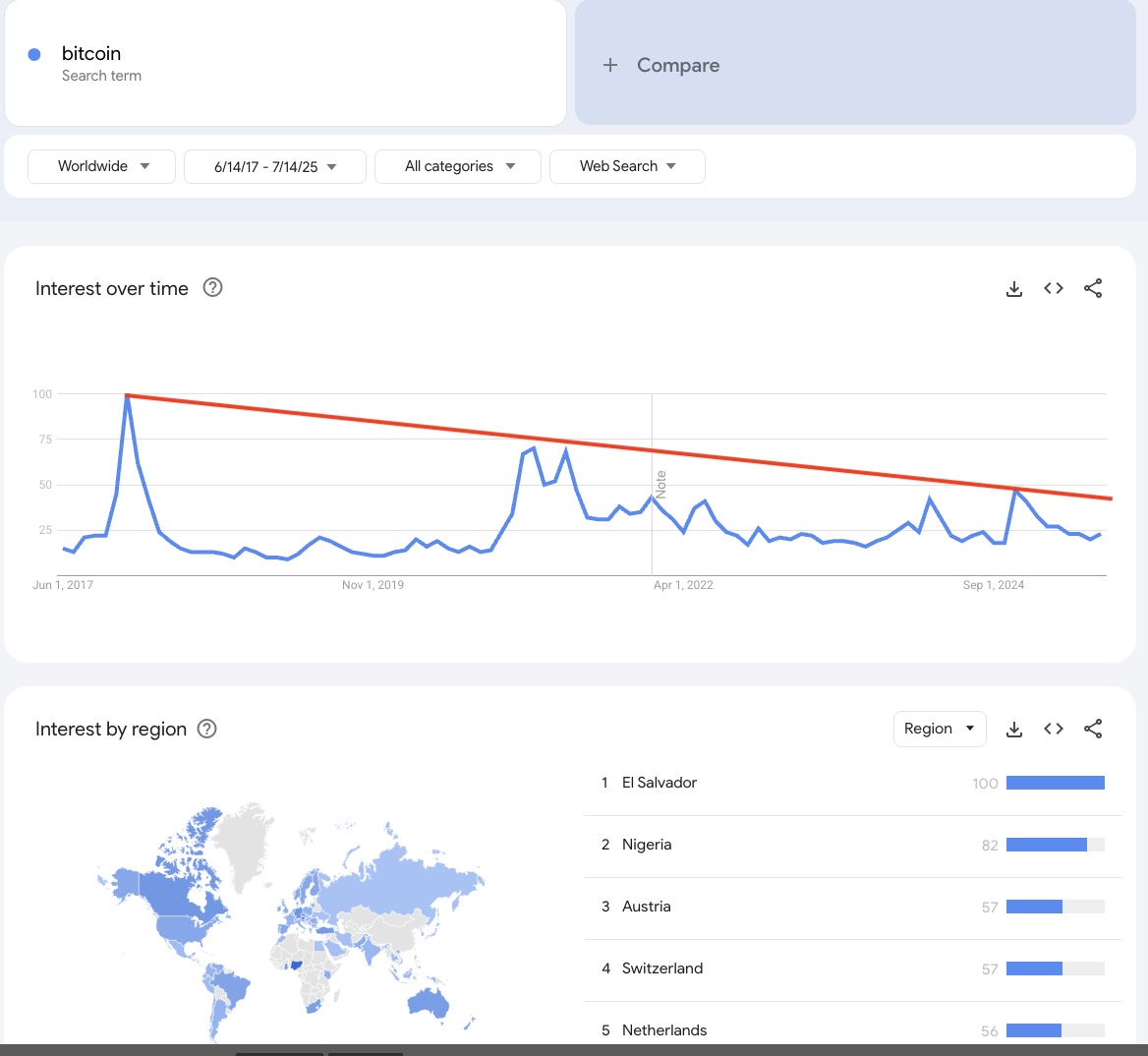
Task: Open help for Interest by region
Action: coord(207,729)
